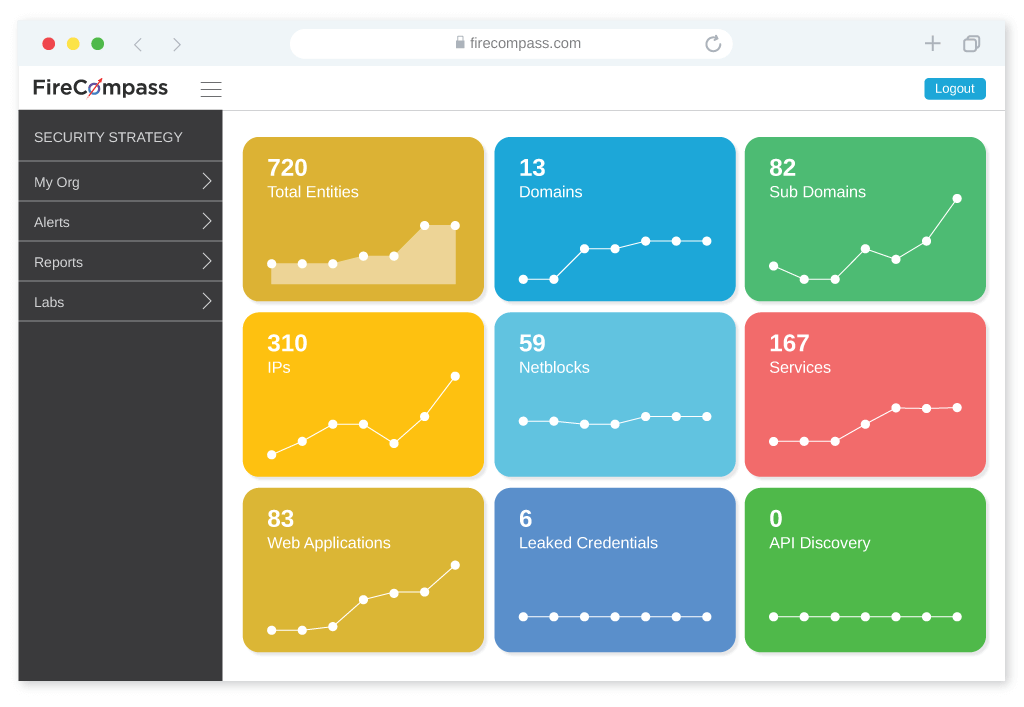Click the last data point on Netblocks chart
The width and height of the screenshot is (1024, 707).
coord(707,416)
